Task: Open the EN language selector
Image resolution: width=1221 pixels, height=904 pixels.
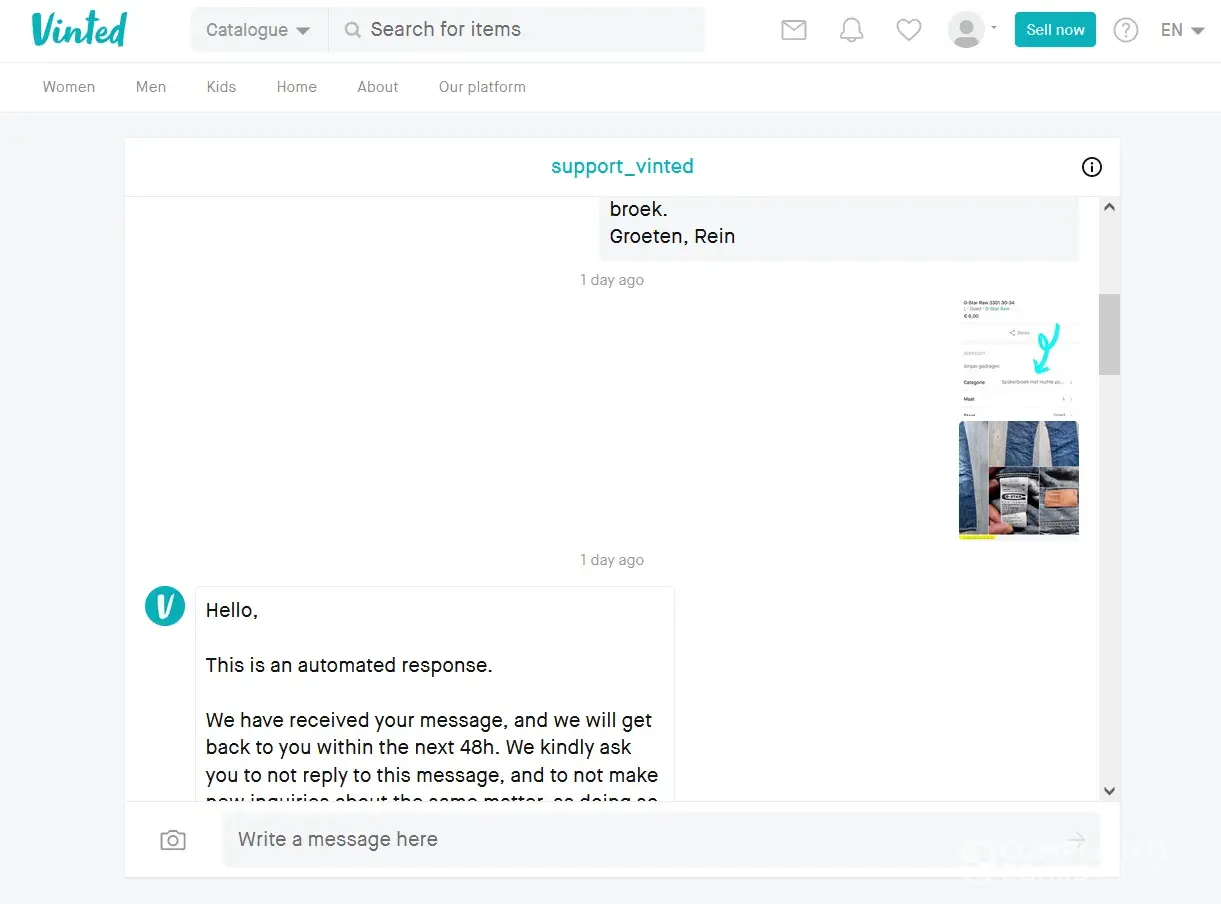Action: (1181, 30)
